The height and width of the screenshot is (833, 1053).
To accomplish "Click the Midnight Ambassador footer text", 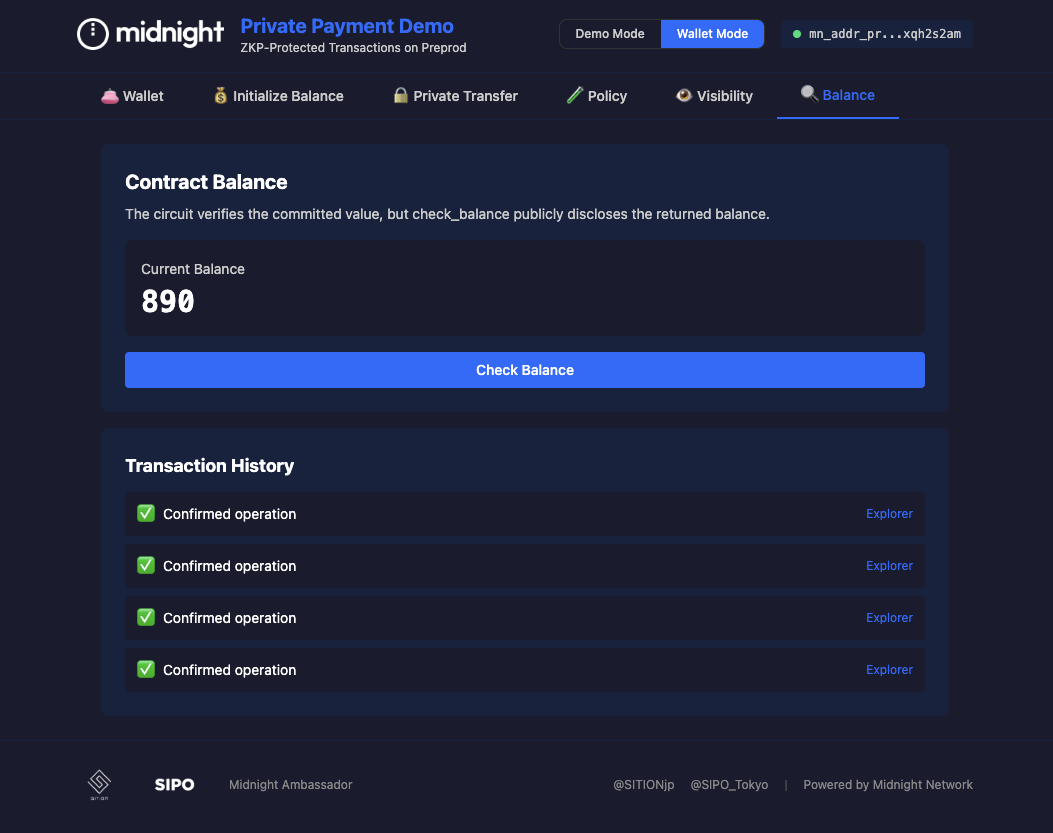I will click(x=290, y=785).
